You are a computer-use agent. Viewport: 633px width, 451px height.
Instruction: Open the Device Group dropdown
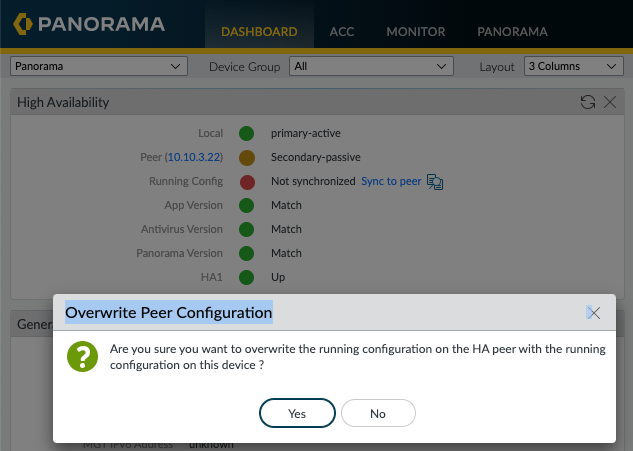[371, 66]
